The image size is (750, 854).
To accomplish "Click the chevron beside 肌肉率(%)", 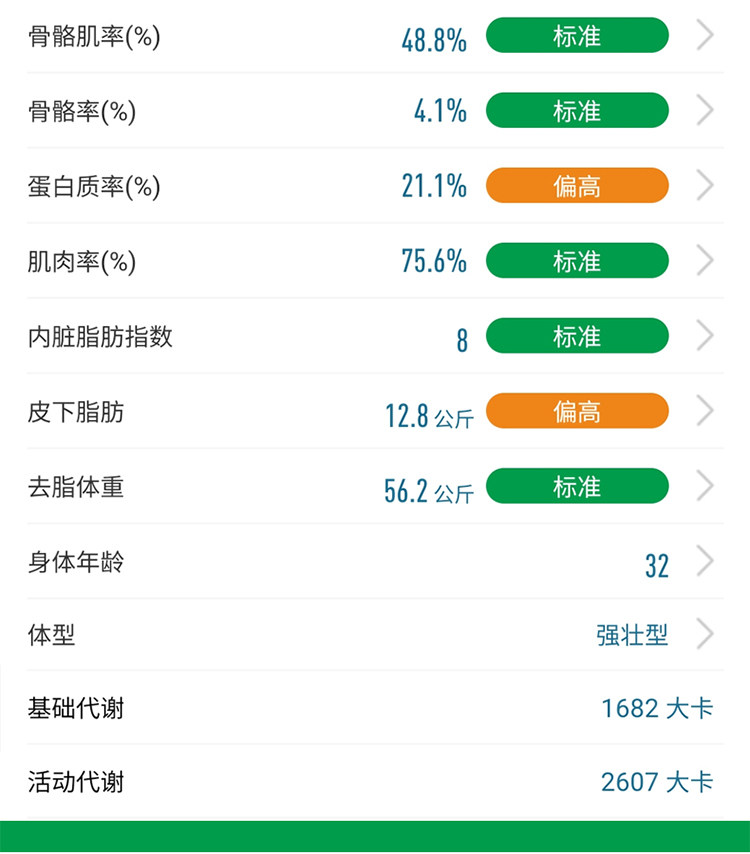I will pos(705,261).
